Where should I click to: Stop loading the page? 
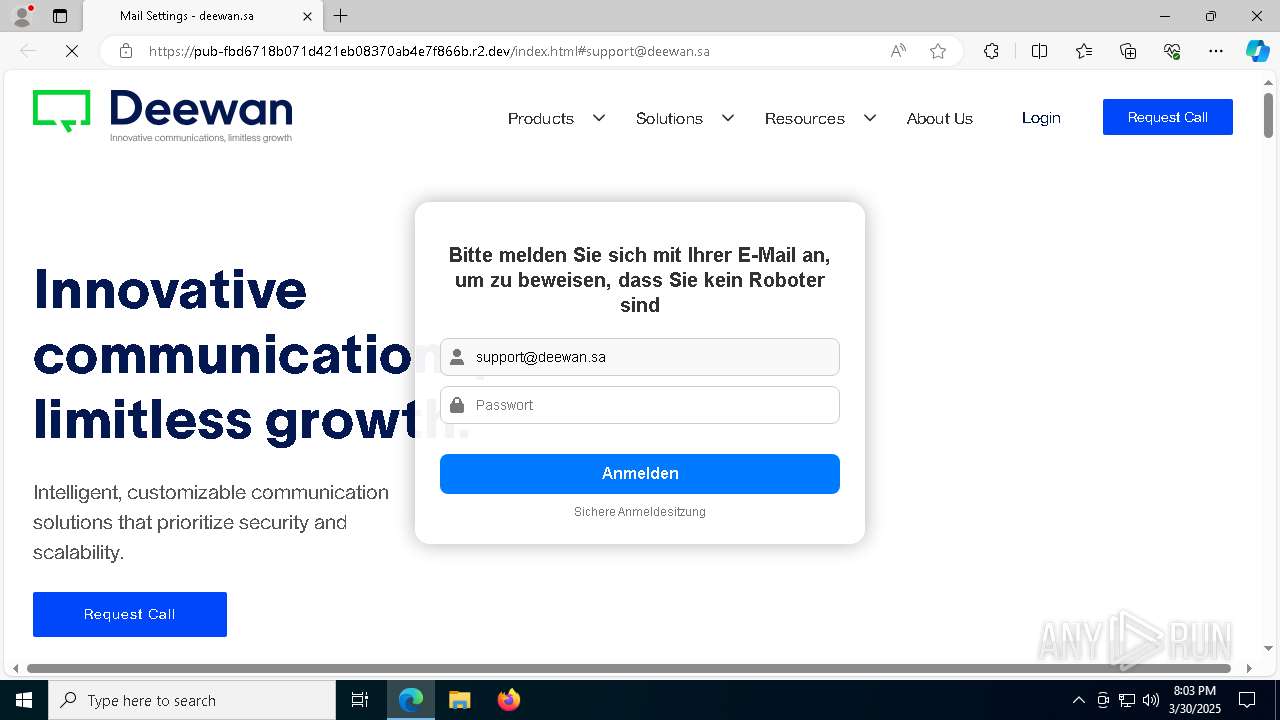72,51
